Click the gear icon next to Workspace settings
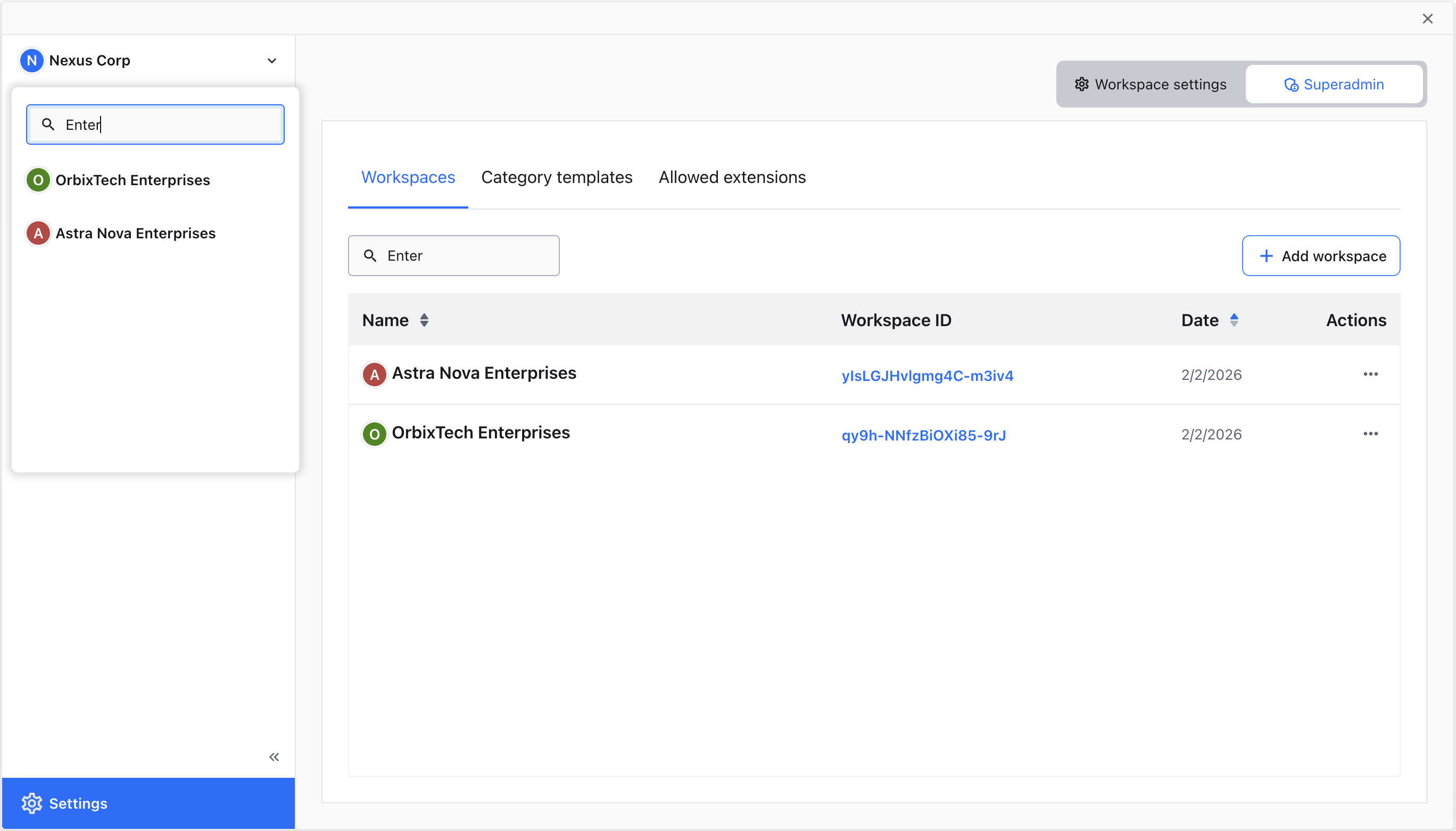Viewport: 1456px width, 831px height. pos(1081,84)
